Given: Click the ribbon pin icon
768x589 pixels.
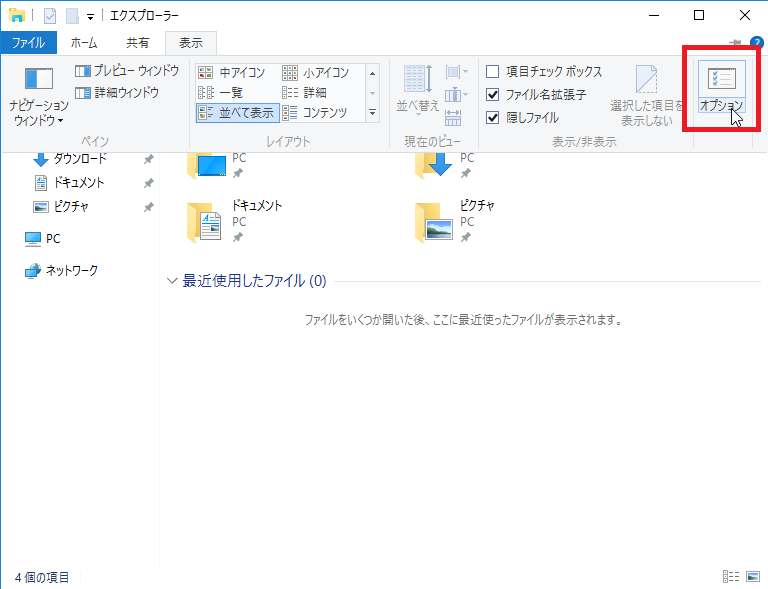Looking at the screenshot, I should [735, 43].
